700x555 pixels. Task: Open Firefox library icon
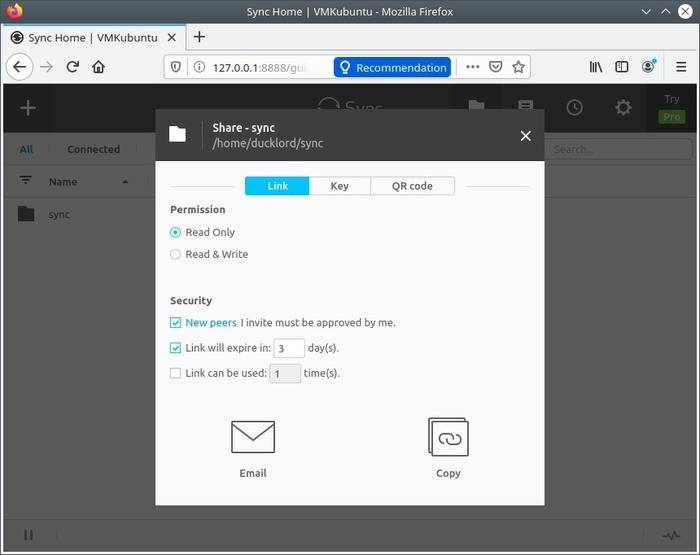click(596, 67)
